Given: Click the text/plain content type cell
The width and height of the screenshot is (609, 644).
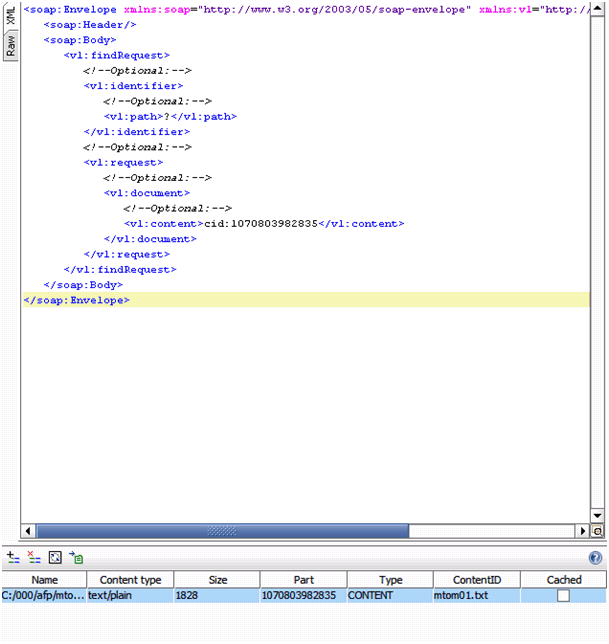Looking at the screenshot, I should 130,596.
